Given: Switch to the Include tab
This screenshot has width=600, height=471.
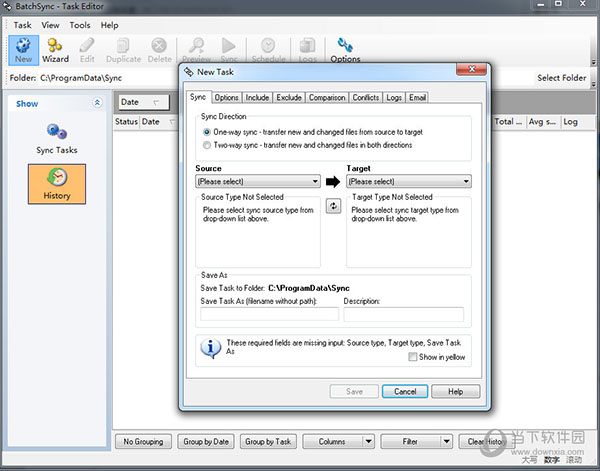Looking at the screenshot, I should click(257, 98).
